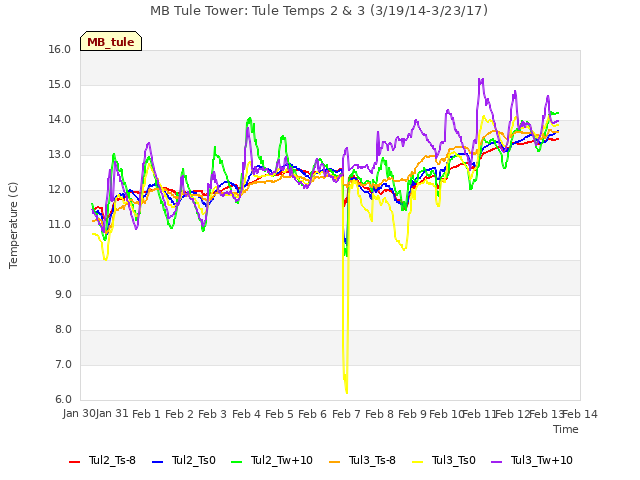Click the red Tul2_Ts-8 legend swatch
640x480 pixels.
75,462
